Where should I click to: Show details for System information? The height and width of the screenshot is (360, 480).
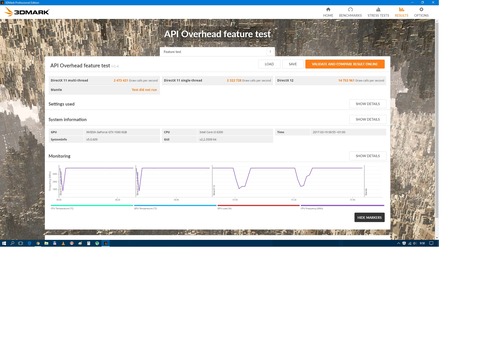368,119
